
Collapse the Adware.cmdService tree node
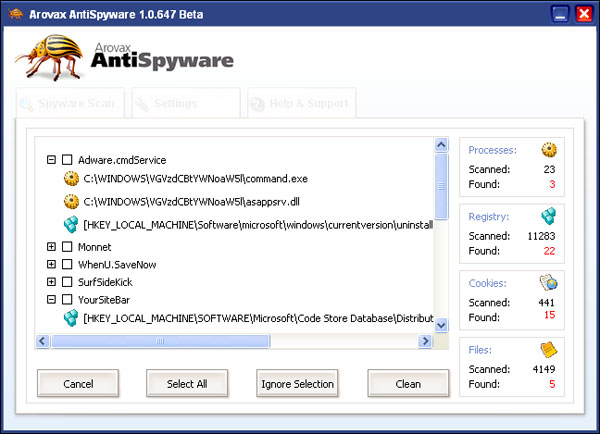point(51,160)
